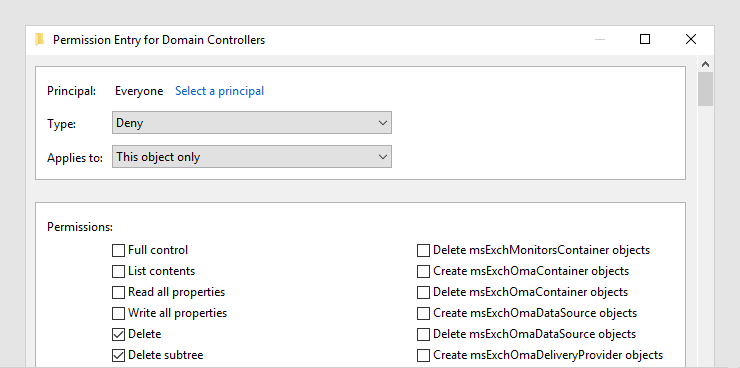Enable Write all properties permission
Image resolution: width=740 pixels, height=368 pixels.
pyautogui.click(x=118, y=313)
